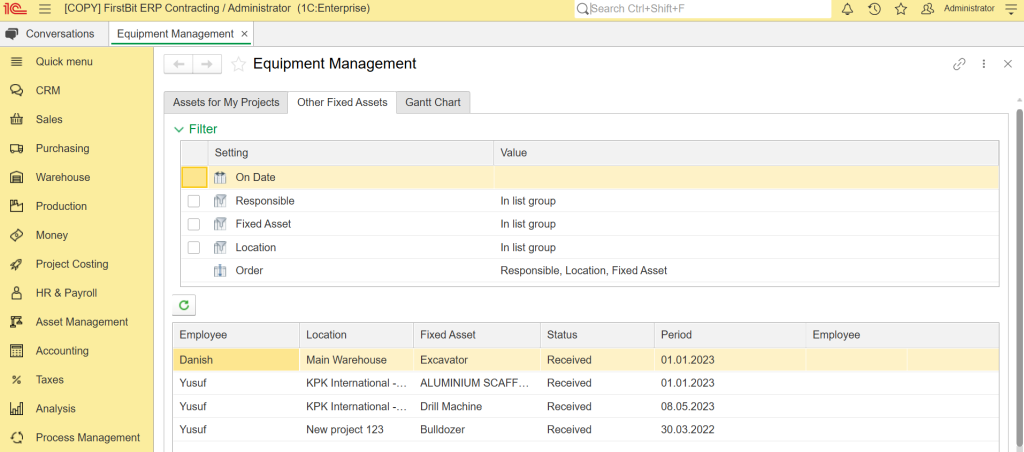
Task: Enable the Responsible filter checkbox
Action: coord(194,201)
